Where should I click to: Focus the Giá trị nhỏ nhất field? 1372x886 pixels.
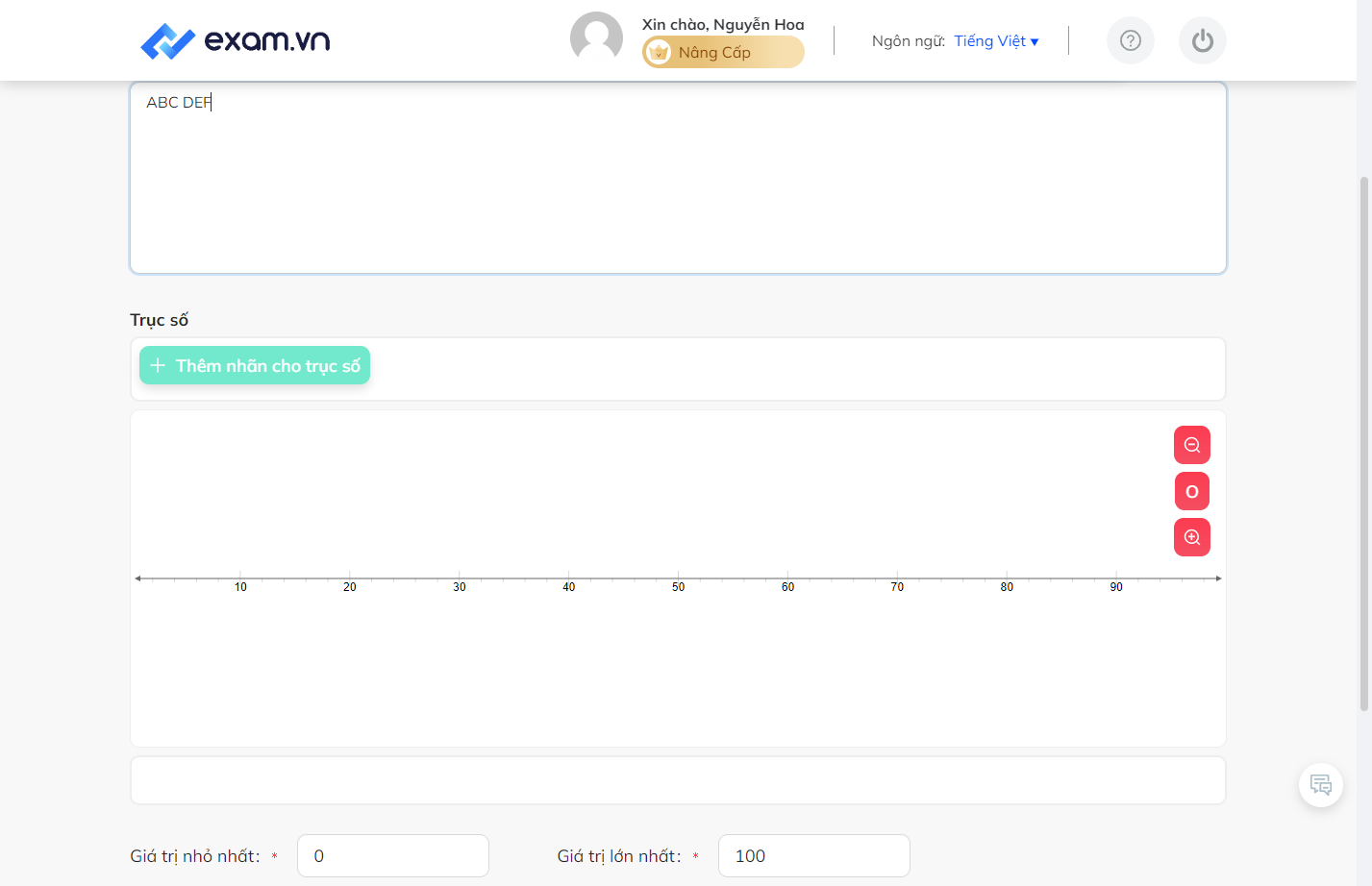[393, 855]
